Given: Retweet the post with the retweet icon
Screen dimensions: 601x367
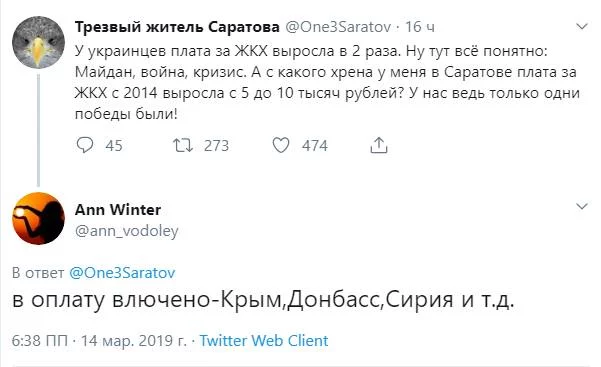Looking at the screenshot, I should coord(183,145).
